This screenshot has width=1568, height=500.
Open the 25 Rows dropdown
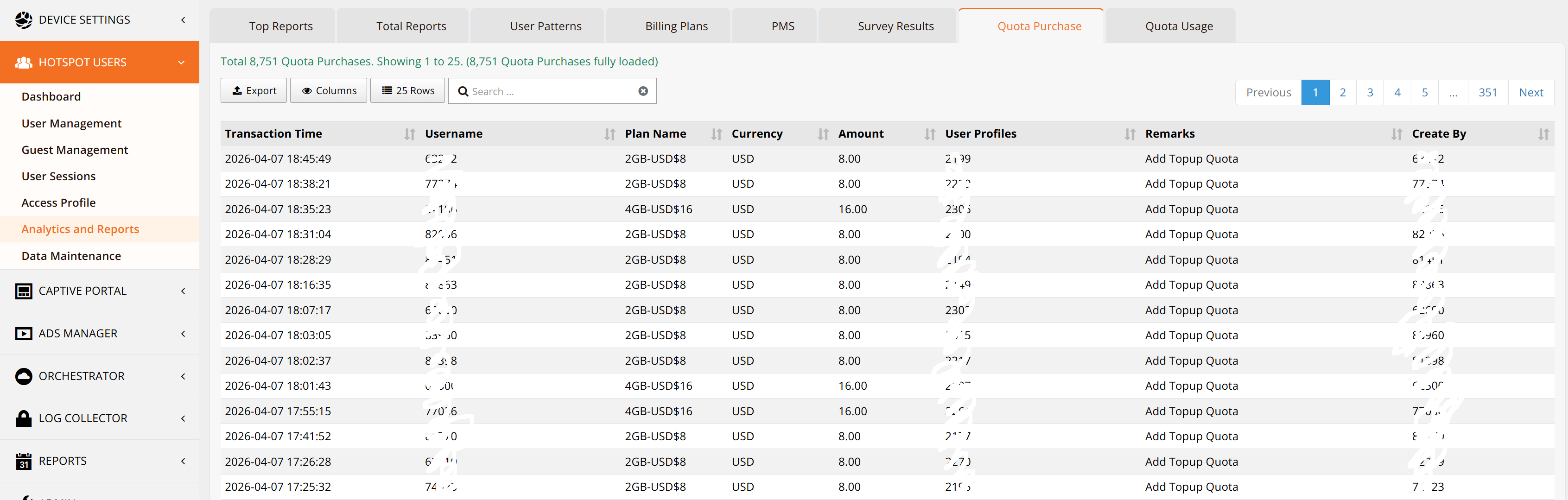(408, 91)
